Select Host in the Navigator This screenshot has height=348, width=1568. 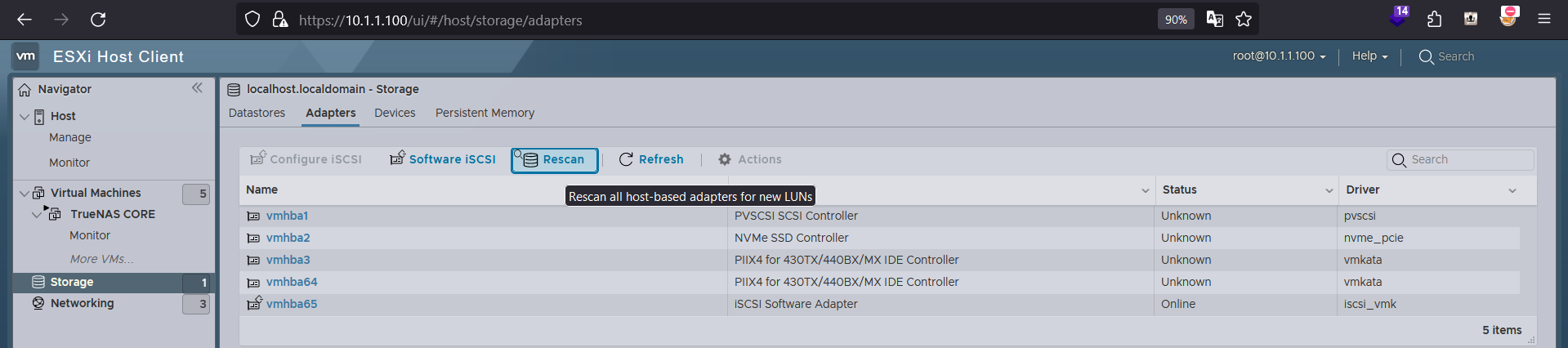[63, 116]
